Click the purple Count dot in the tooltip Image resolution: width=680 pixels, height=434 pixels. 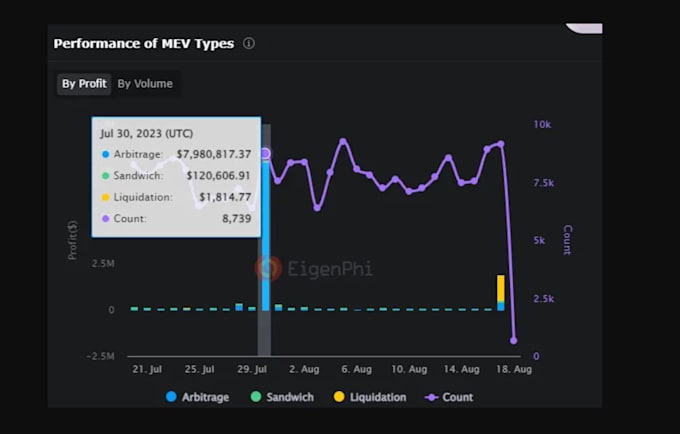(105, 218)
